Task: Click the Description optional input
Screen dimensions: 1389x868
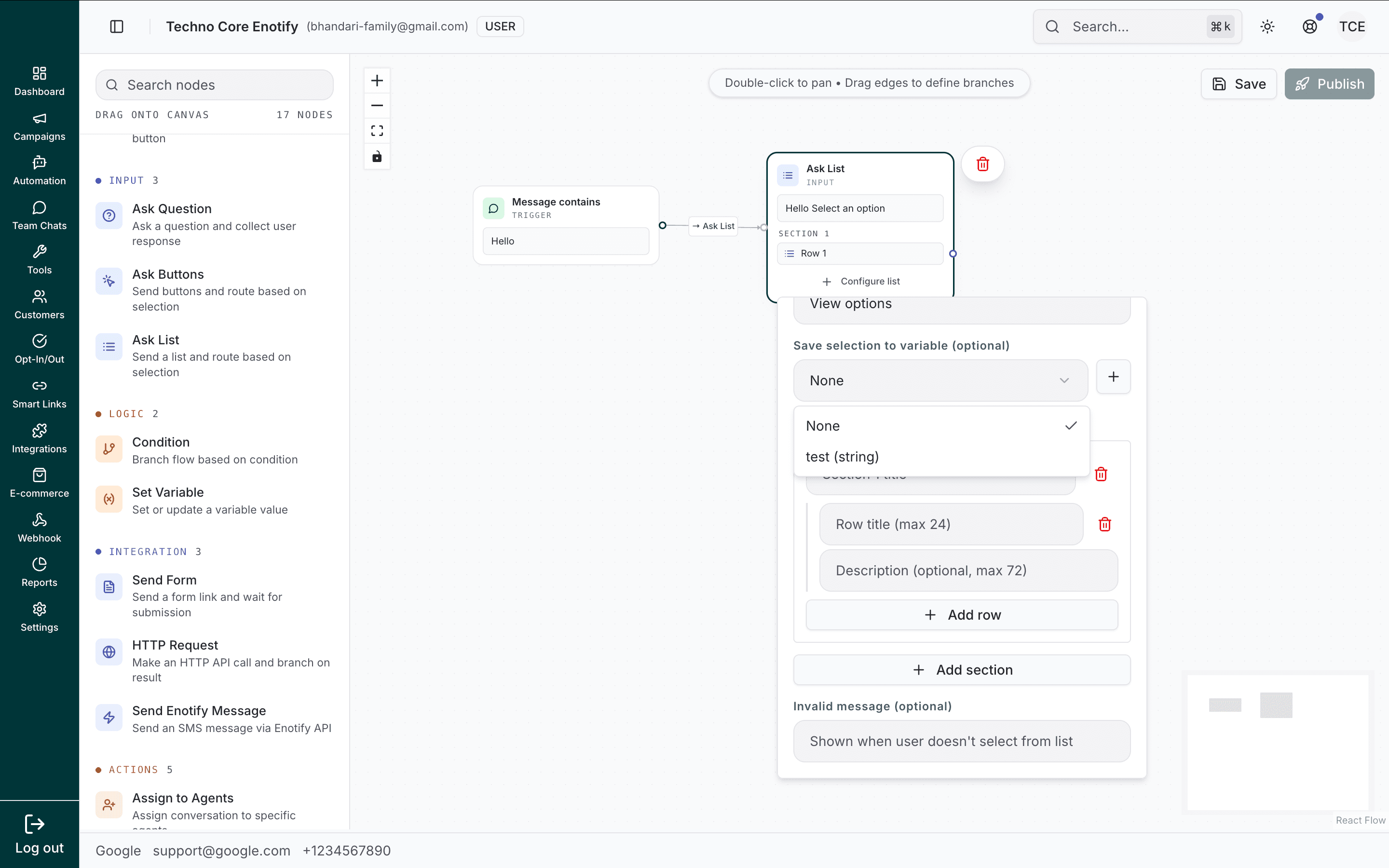Action: point(968,570)
